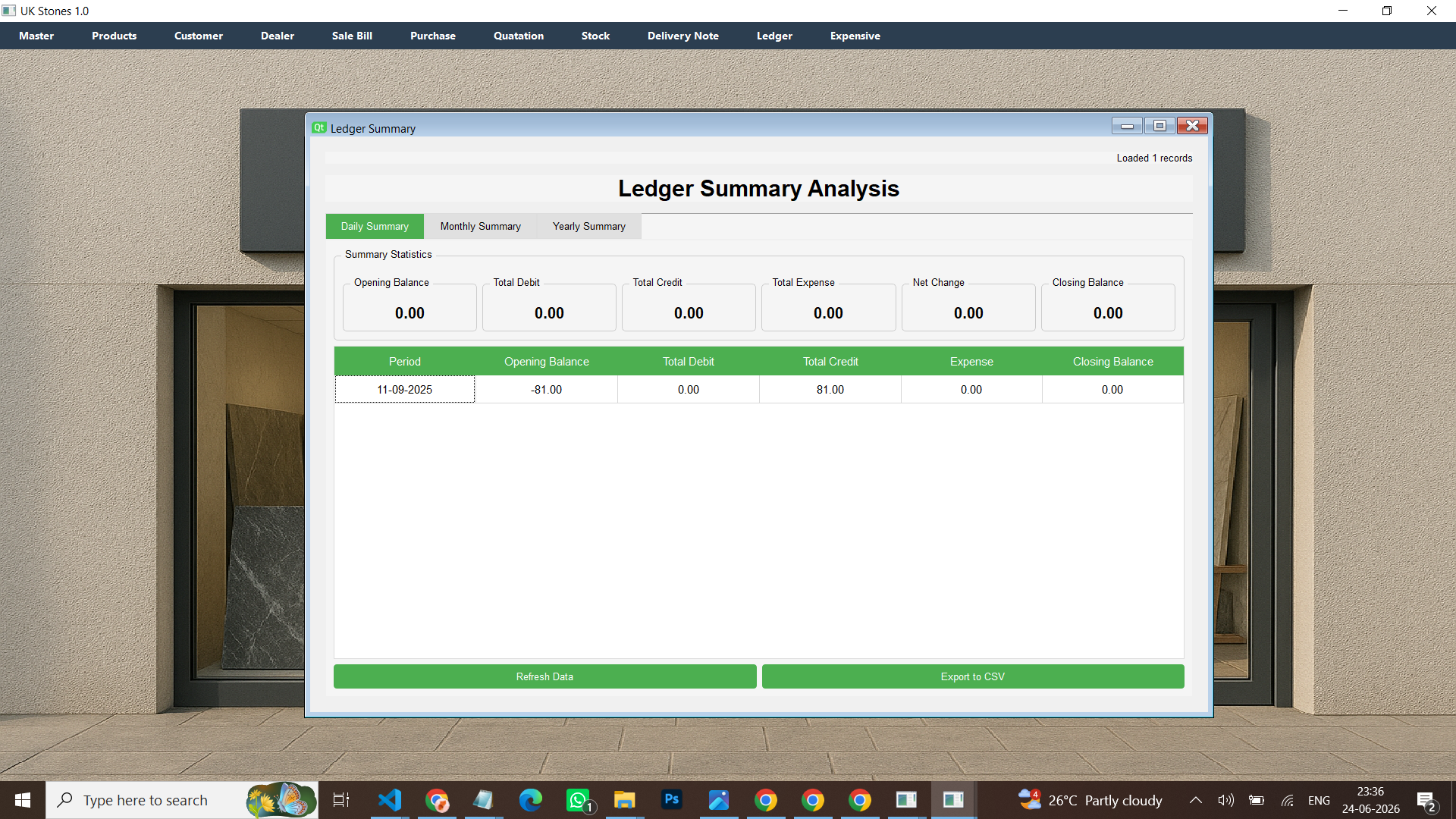The height and width of the screenshot is (819, 1456).
Task: Click the Export to CSV button
Action: [x=973, y=676]
